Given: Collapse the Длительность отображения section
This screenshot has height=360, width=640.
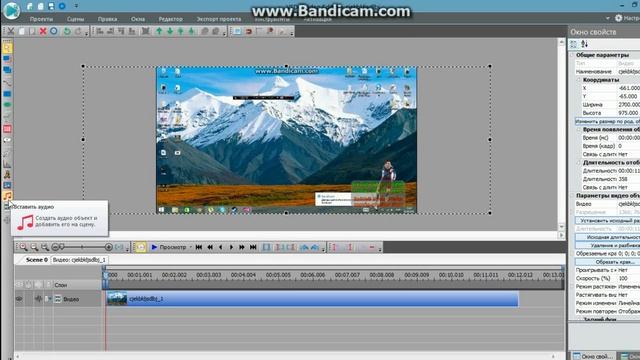Looking at the screenshot, I should 579,162.
